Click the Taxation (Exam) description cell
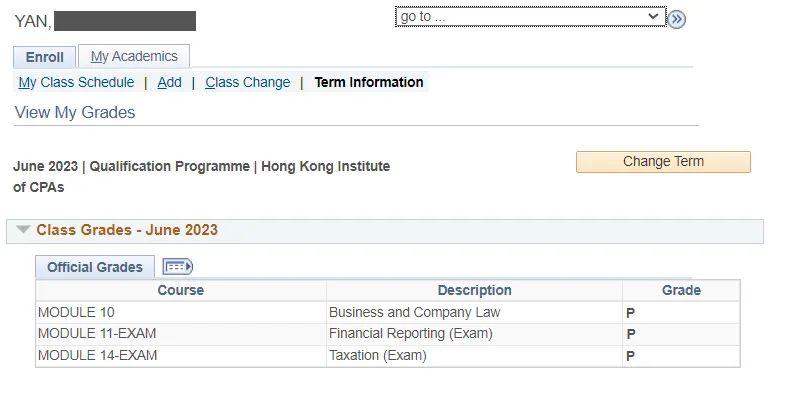 (x=474, y=356)
